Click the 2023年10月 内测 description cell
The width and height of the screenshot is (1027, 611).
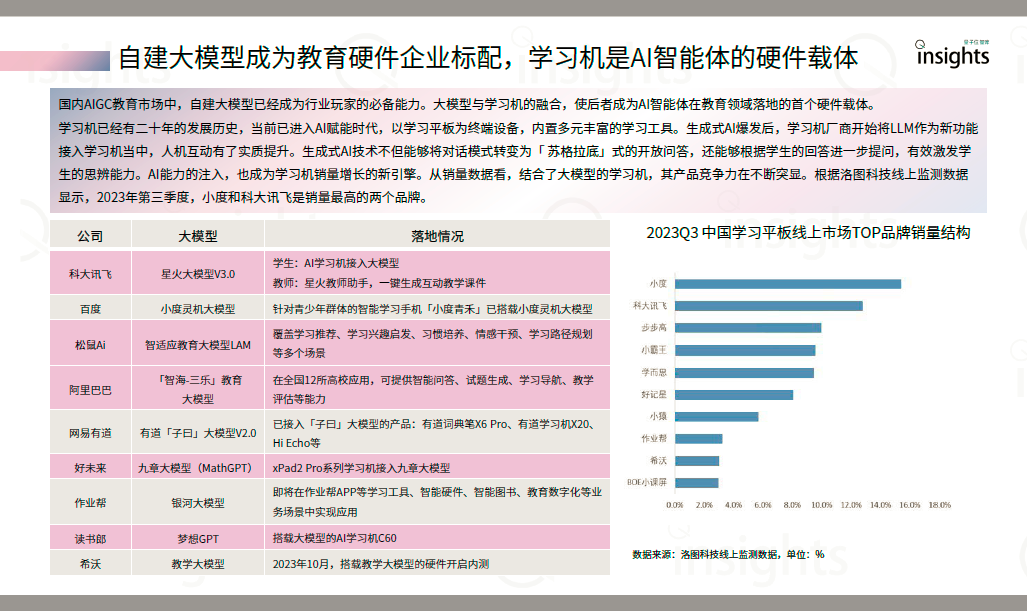click(438, 563)
